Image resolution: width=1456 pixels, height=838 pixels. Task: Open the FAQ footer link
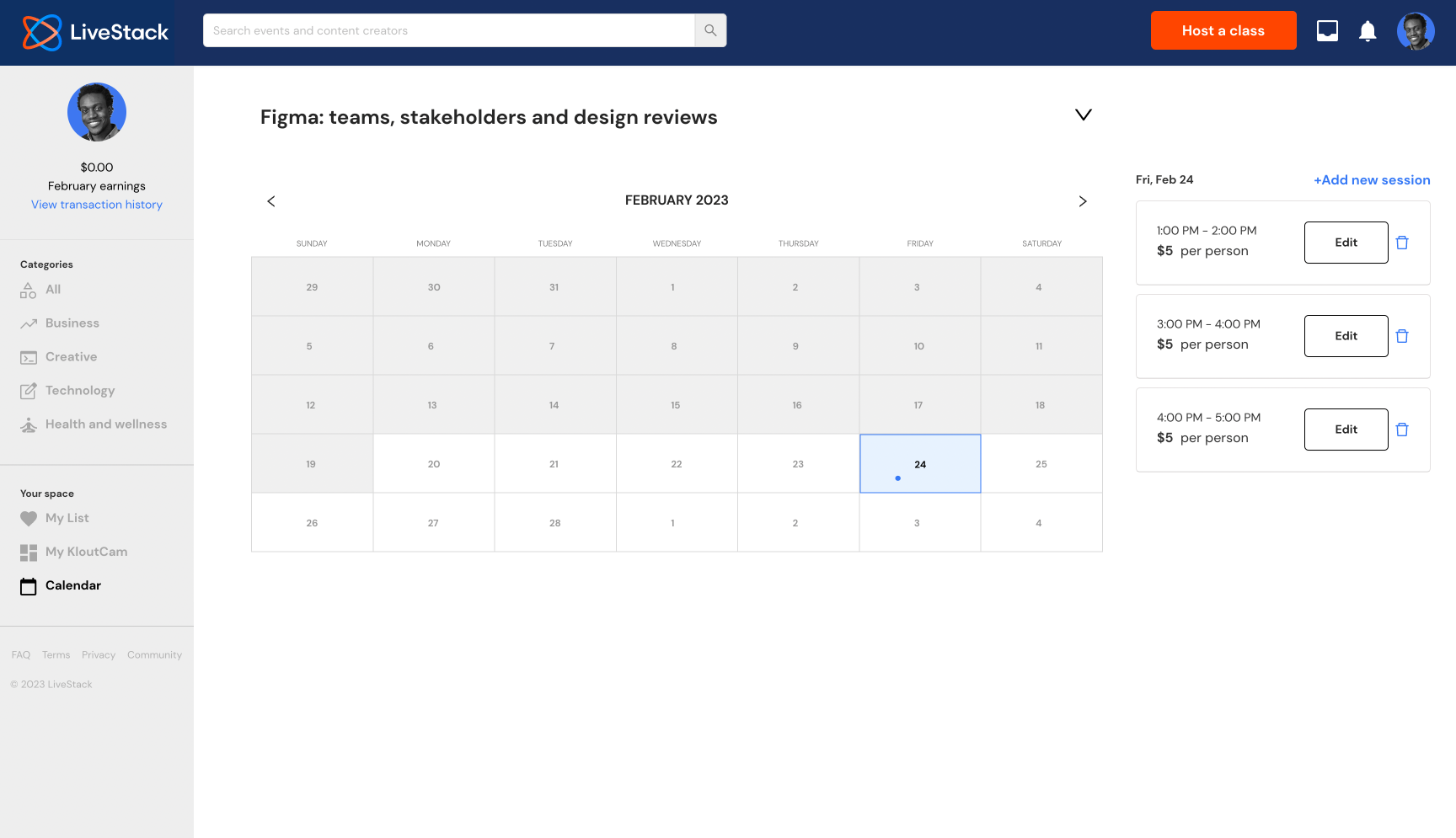tap(21, 655)
